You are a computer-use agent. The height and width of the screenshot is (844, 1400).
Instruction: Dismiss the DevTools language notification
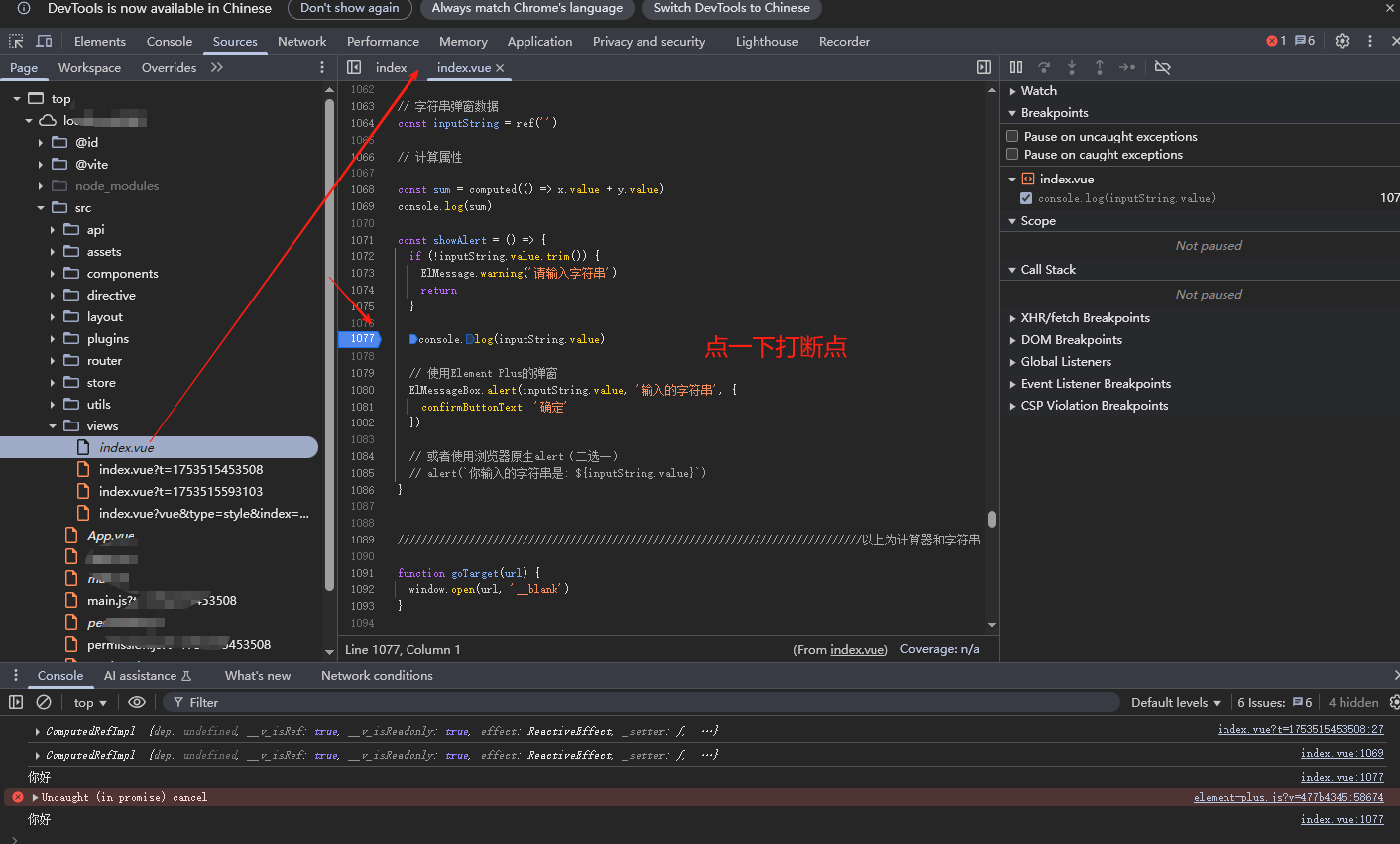(1390, 8)
